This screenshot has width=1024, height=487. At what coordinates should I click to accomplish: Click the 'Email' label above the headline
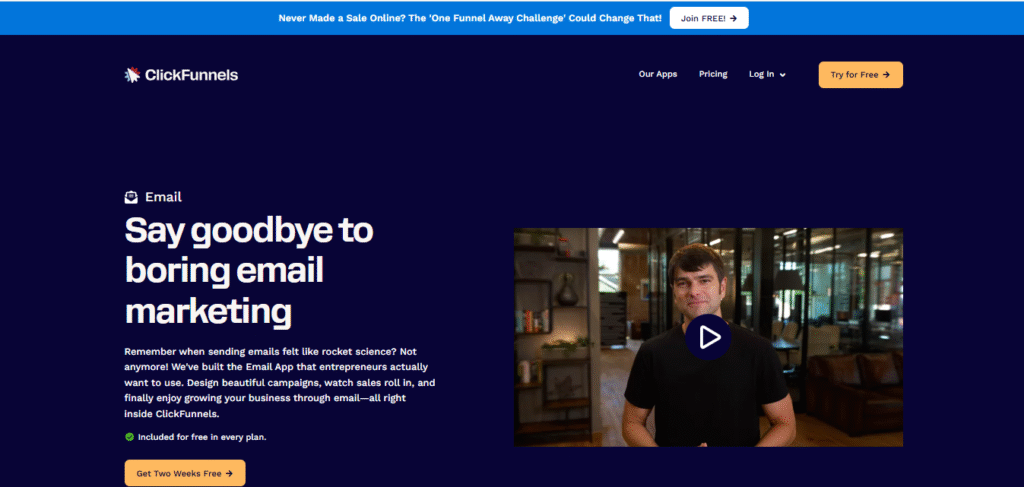[x=163, y=197]
